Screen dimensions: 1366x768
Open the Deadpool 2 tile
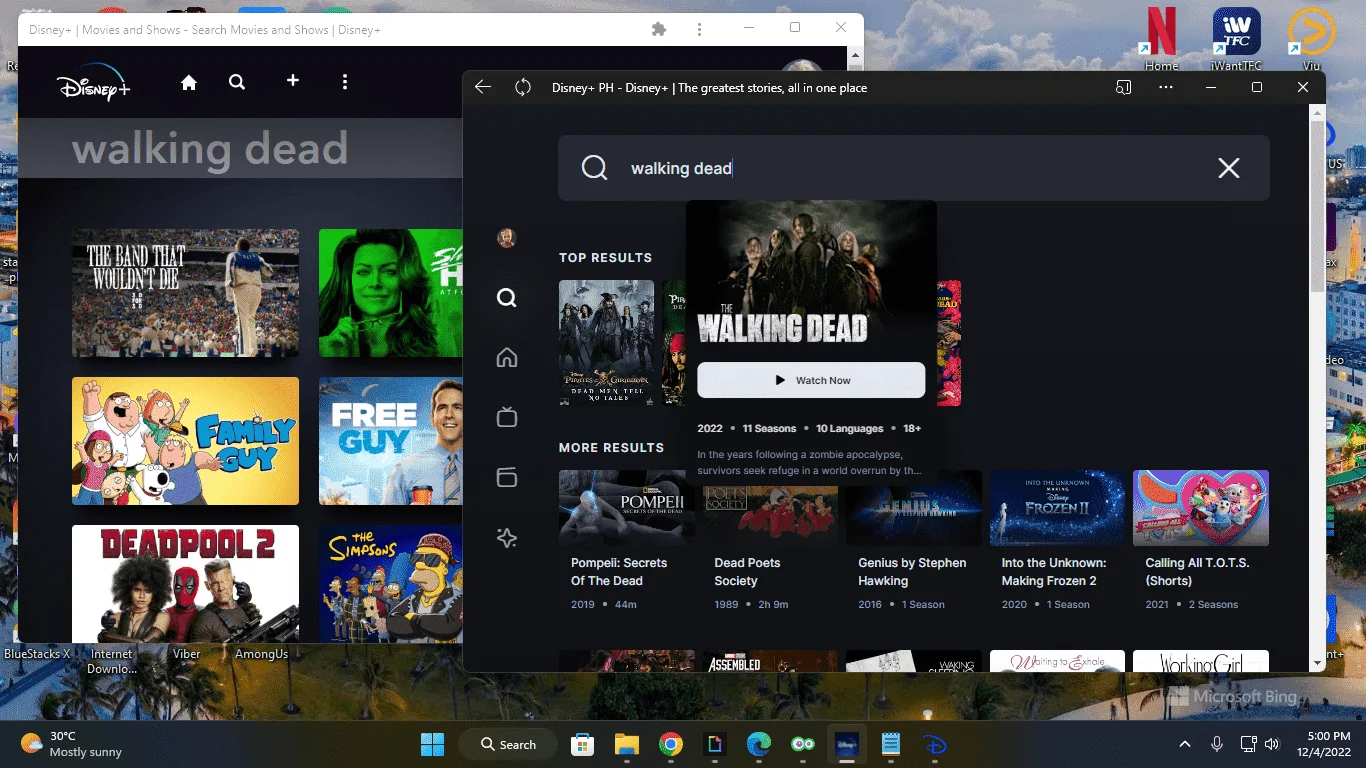click(185, 584)
